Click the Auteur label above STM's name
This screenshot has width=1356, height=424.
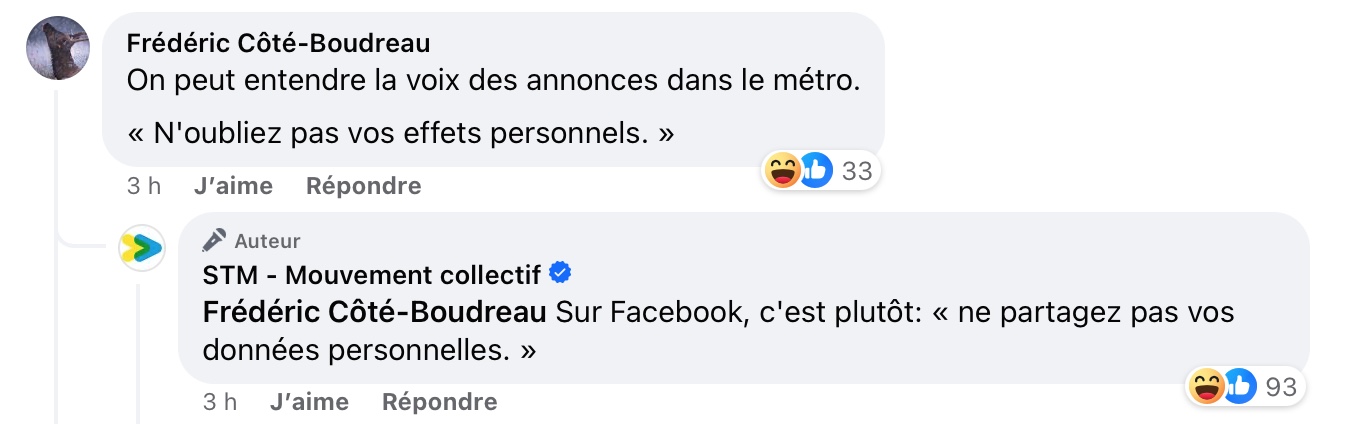267,241
